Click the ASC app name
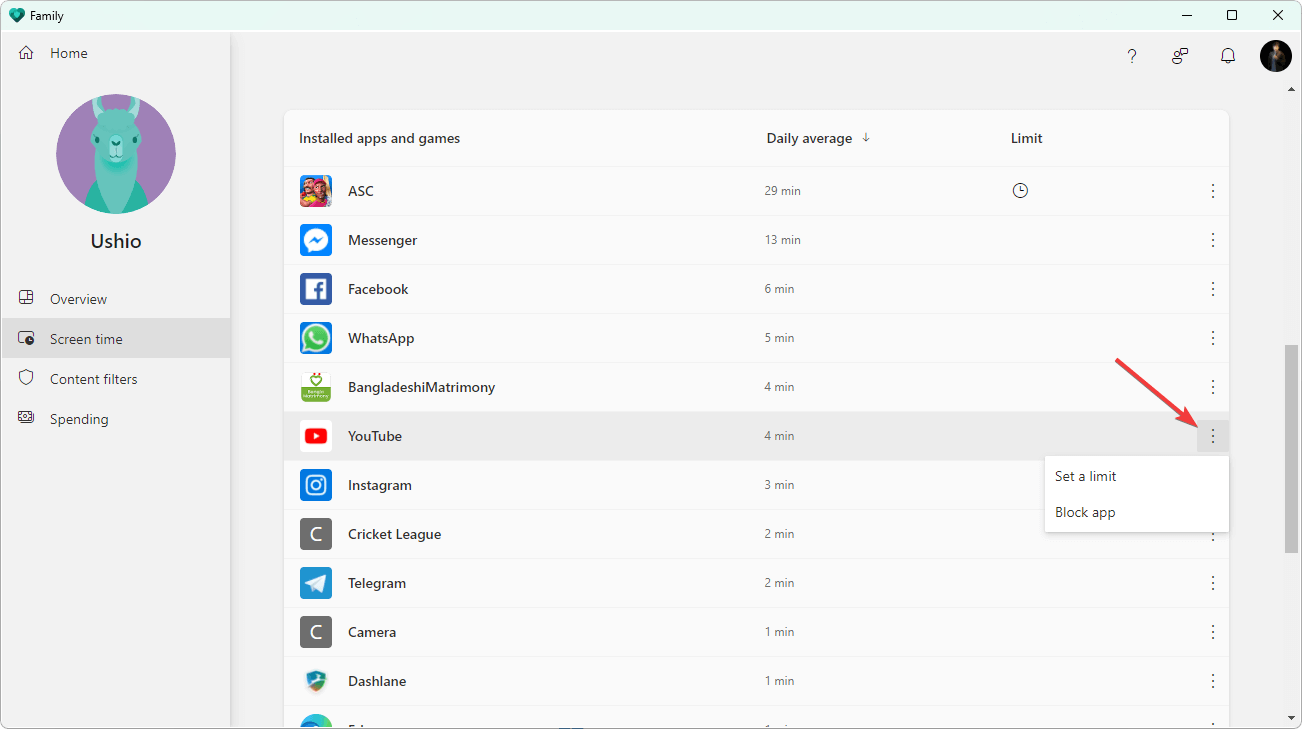This screenshot has width=1302, height=729. tap(361, 191)
